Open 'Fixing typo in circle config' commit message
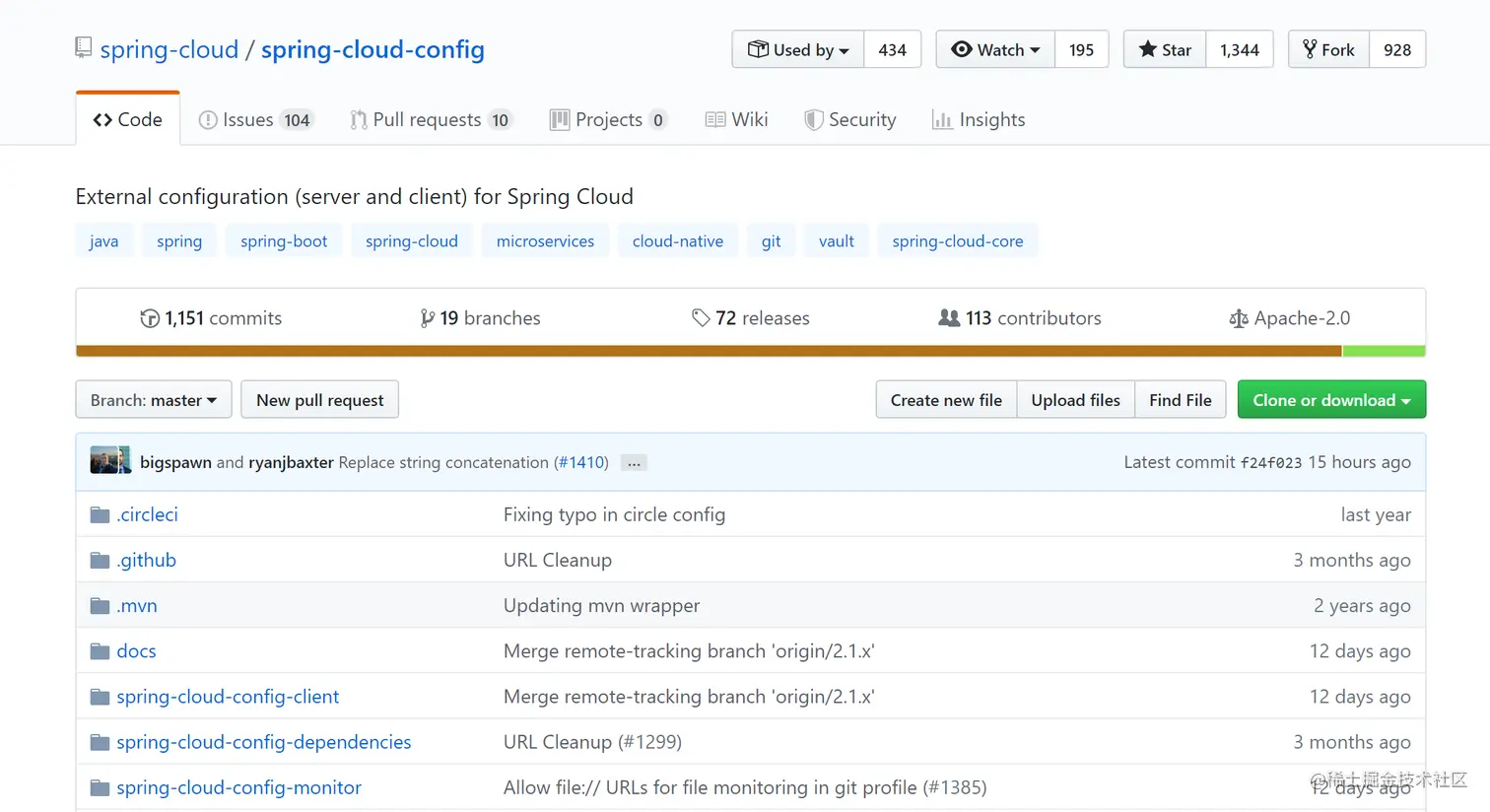 (x=614, y=514)
